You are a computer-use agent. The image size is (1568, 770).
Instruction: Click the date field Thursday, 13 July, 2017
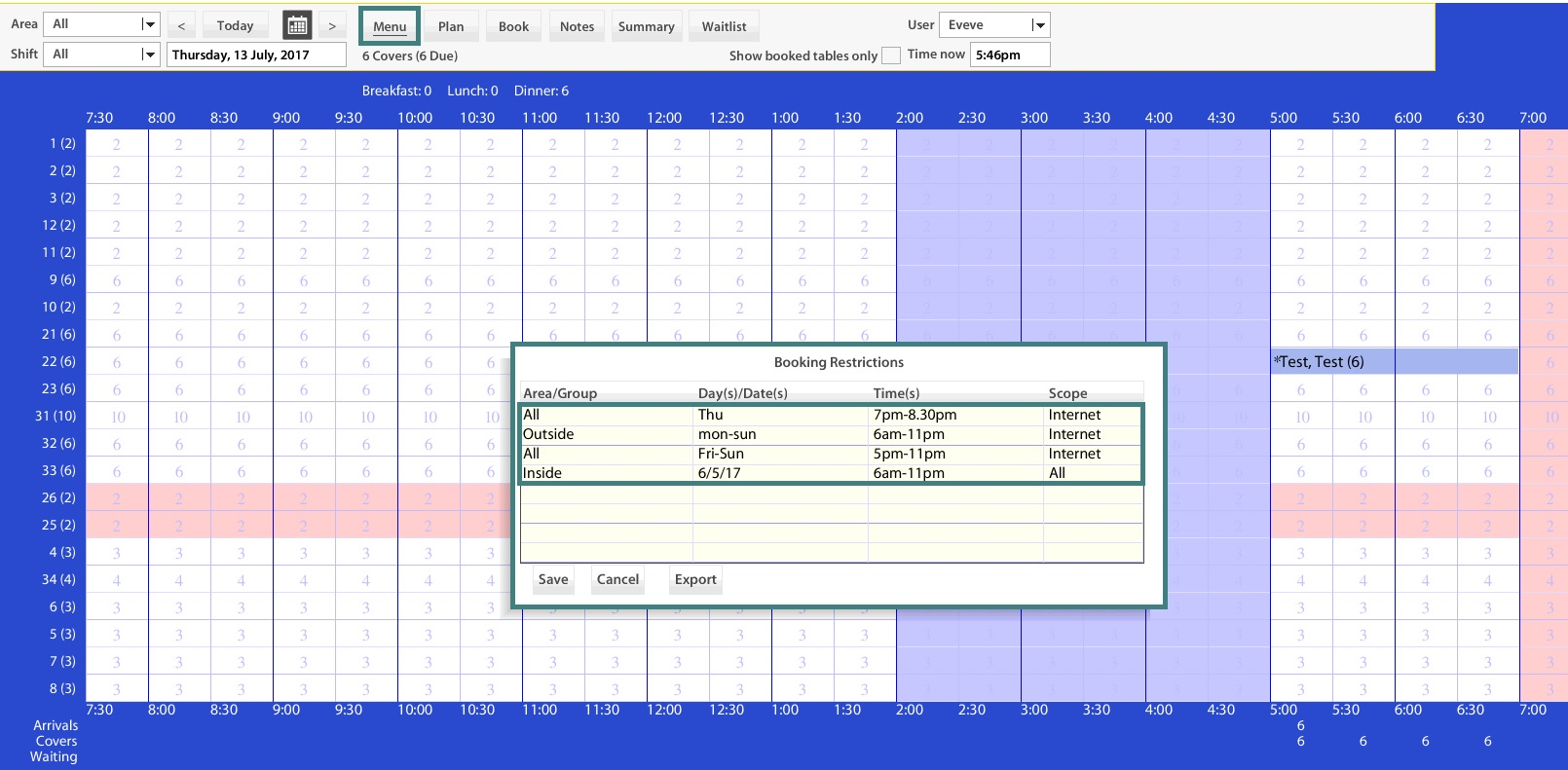tap(256, 55)
